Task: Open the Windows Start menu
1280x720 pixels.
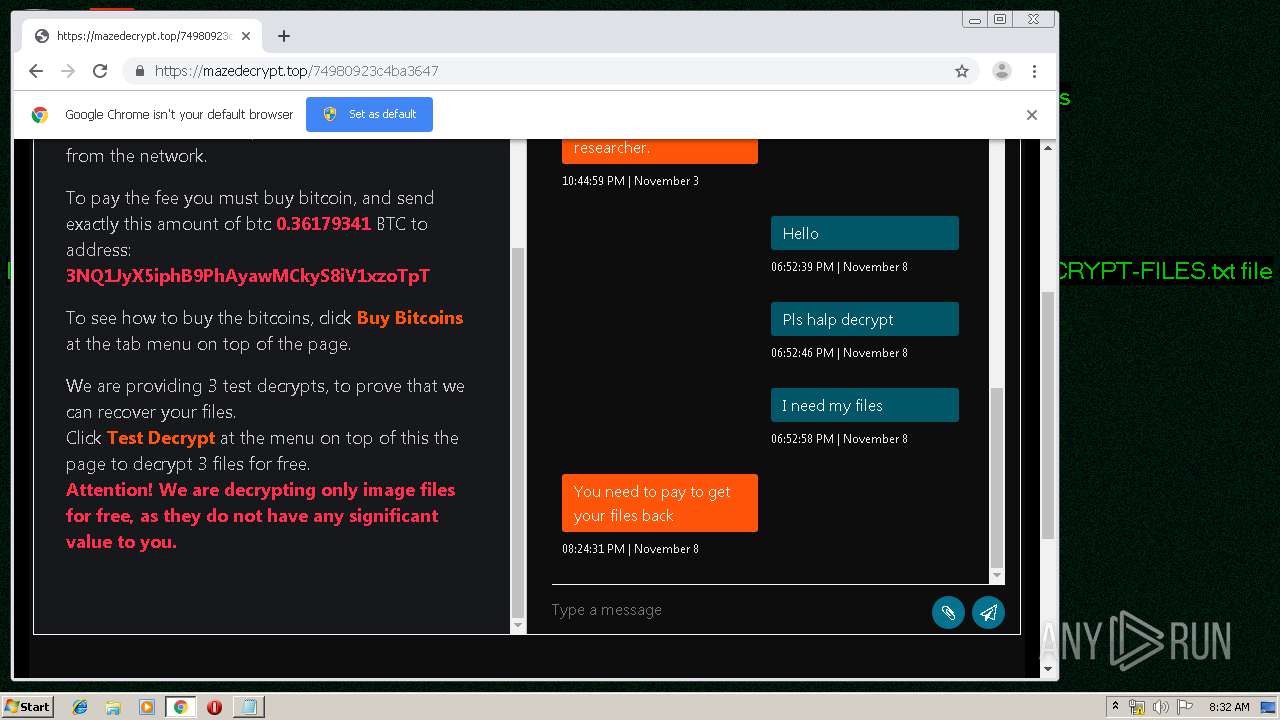Action: click(28, 706)
